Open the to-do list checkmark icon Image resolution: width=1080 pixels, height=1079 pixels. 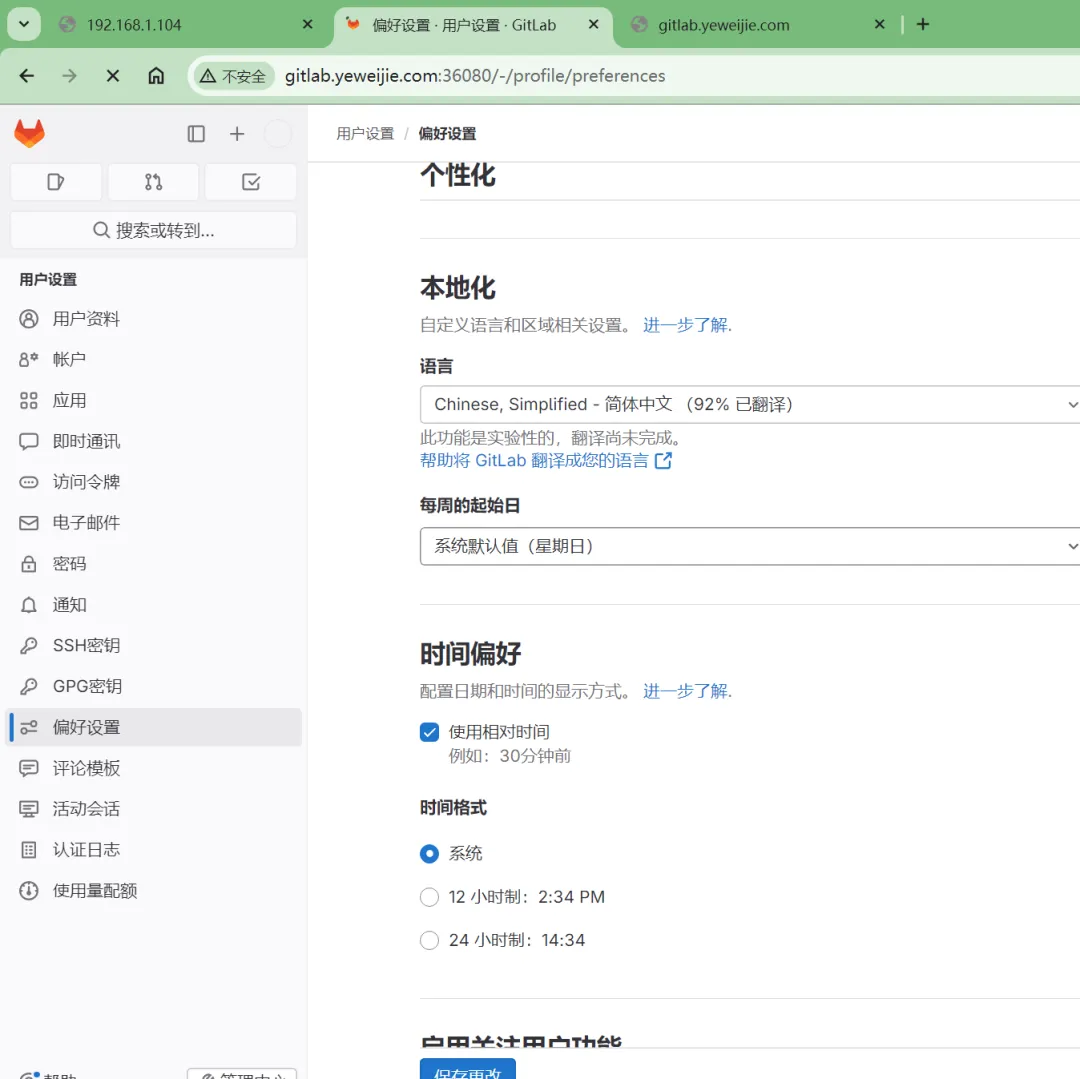(x=251, y=182)
